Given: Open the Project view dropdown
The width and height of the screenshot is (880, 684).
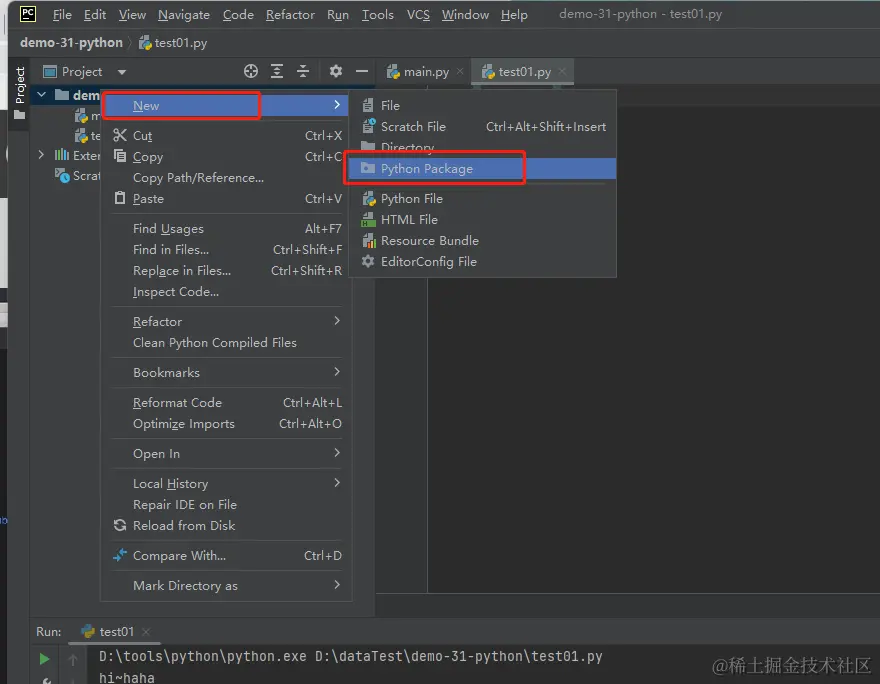Looking at the screenshot, I should click(122, 72).
